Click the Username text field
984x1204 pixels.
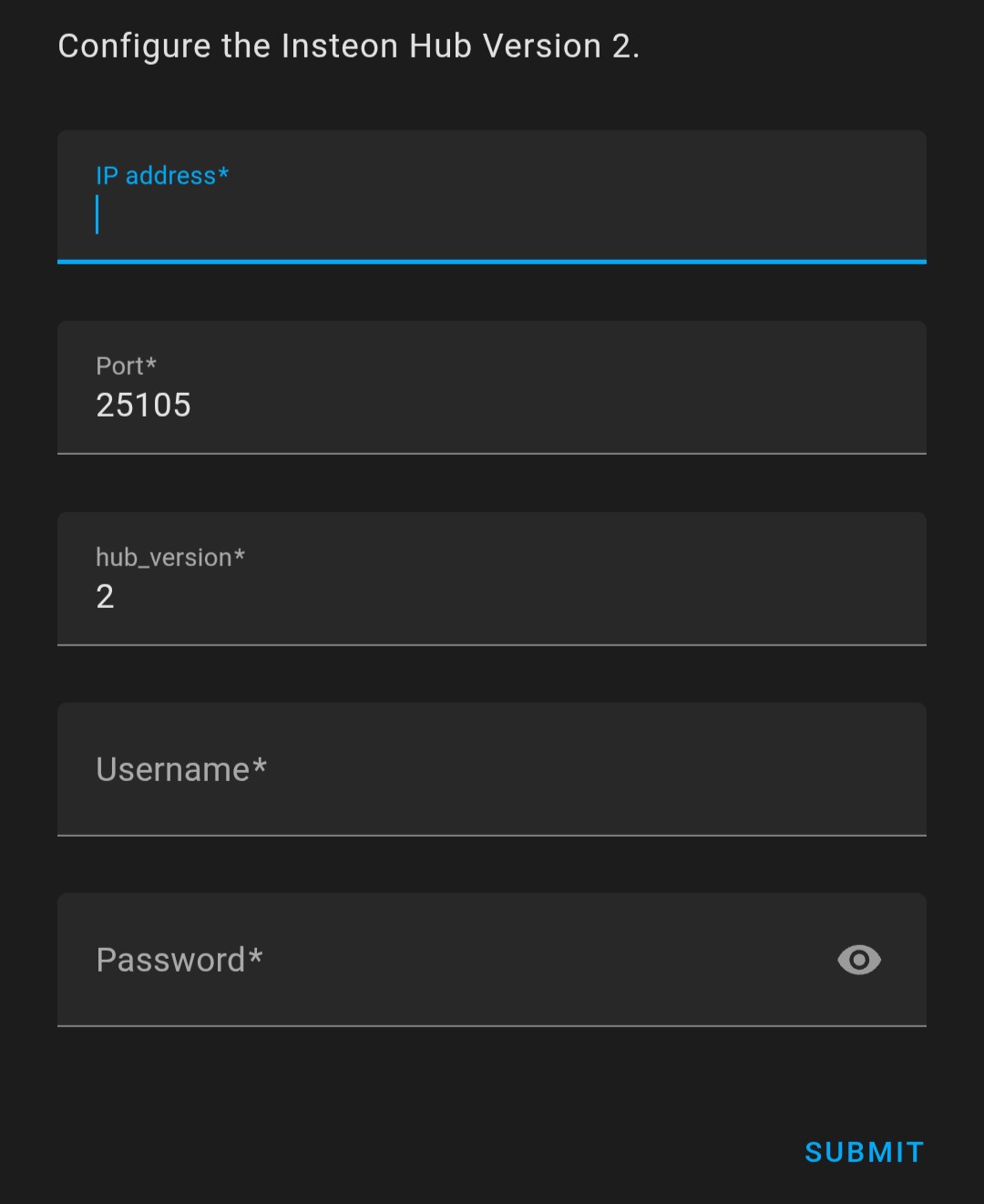coord(492,769)
